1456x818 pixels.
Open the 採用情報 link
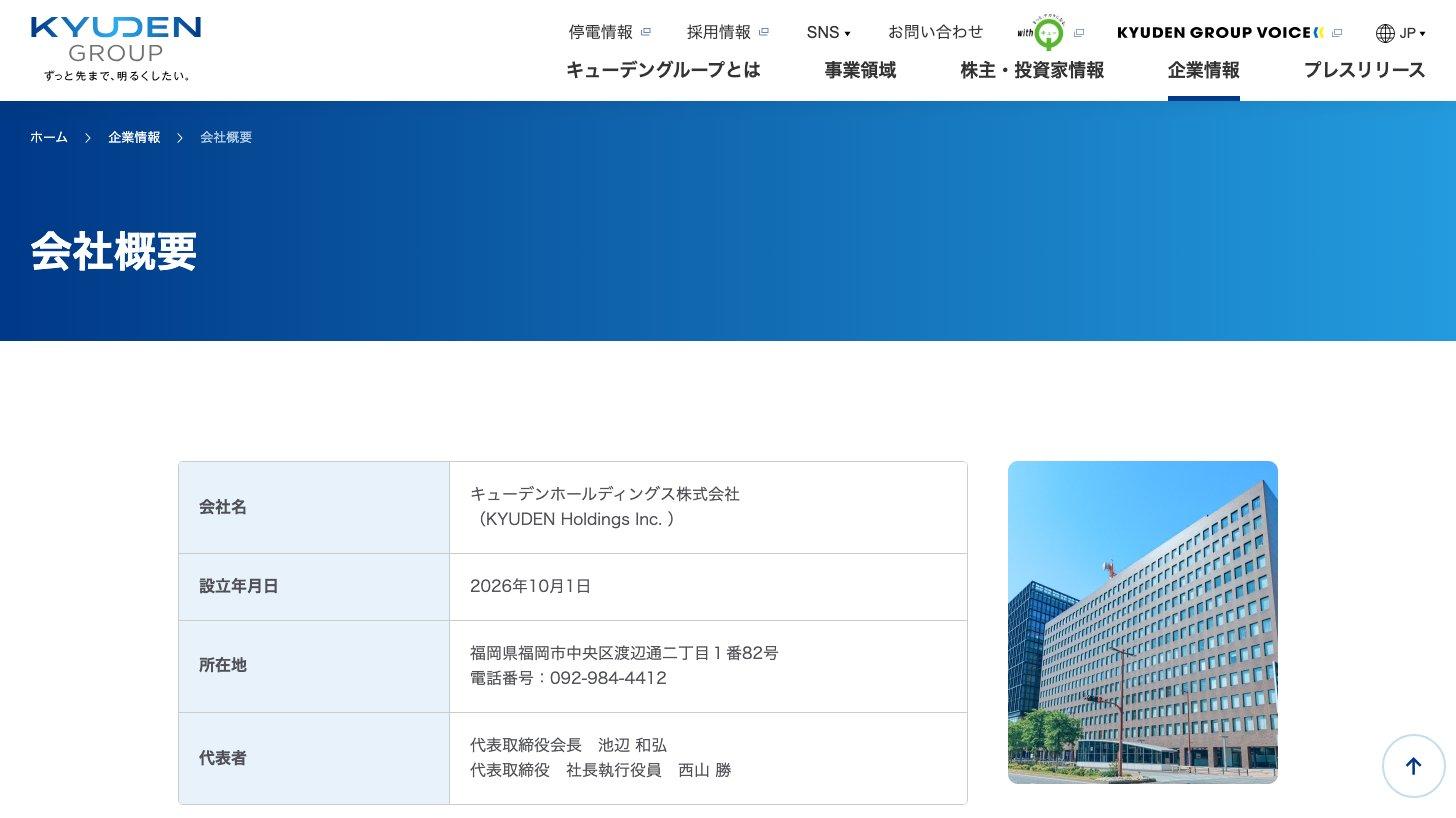coord(719,32)
